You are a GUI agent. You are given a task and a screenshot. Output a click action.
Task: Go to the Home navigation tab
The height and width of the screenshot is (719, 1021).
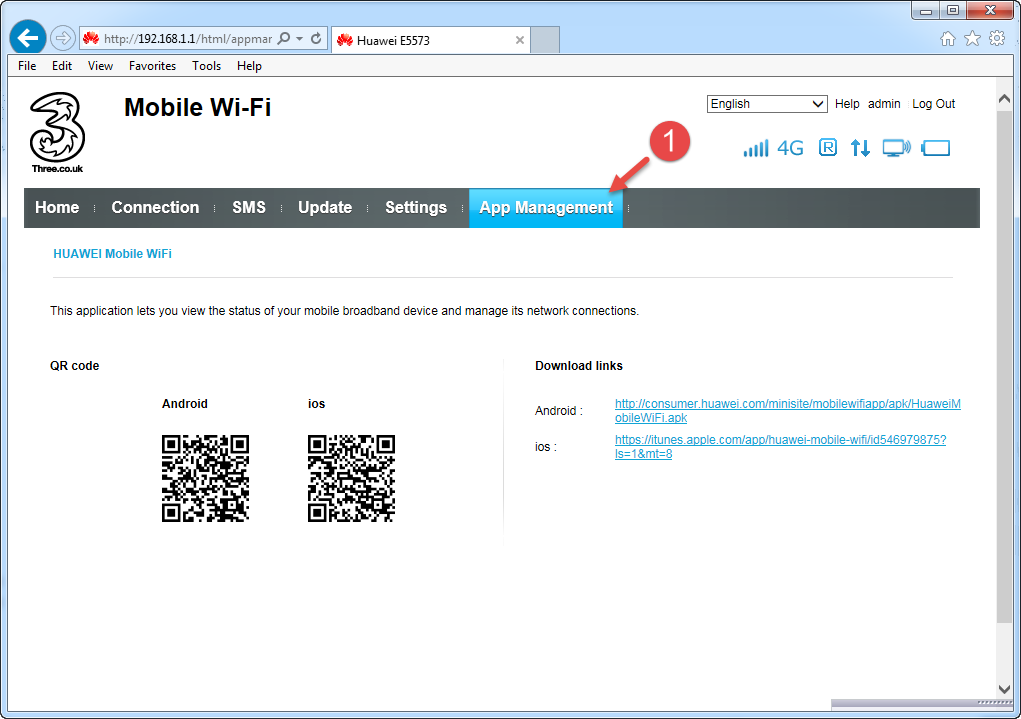click(57, 208)
